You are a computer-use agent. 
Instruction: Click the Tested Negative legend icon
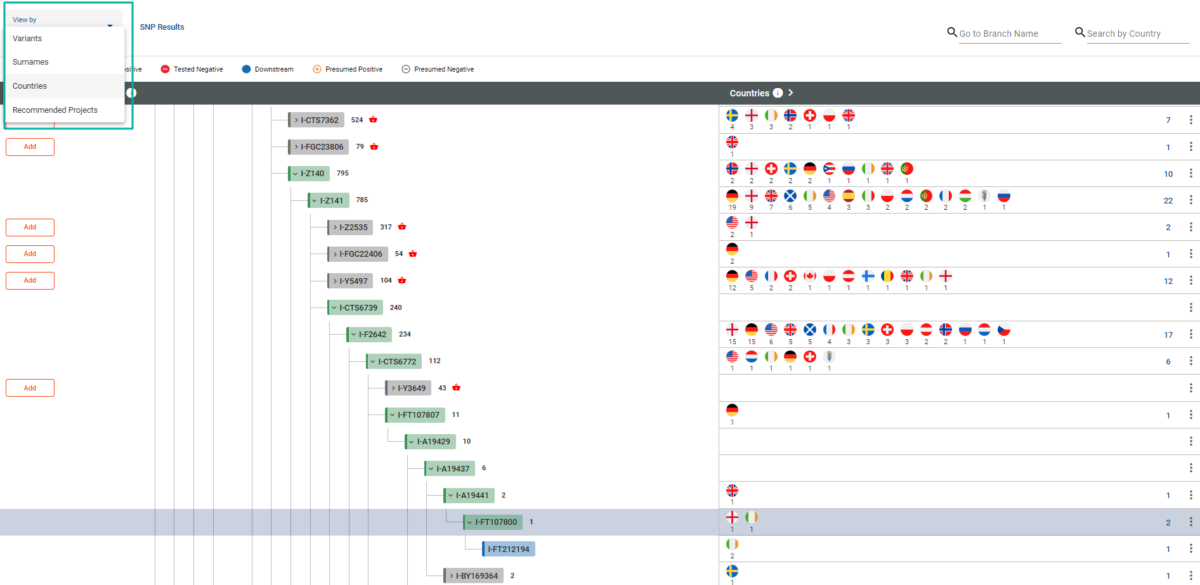(x=165, y=69)
